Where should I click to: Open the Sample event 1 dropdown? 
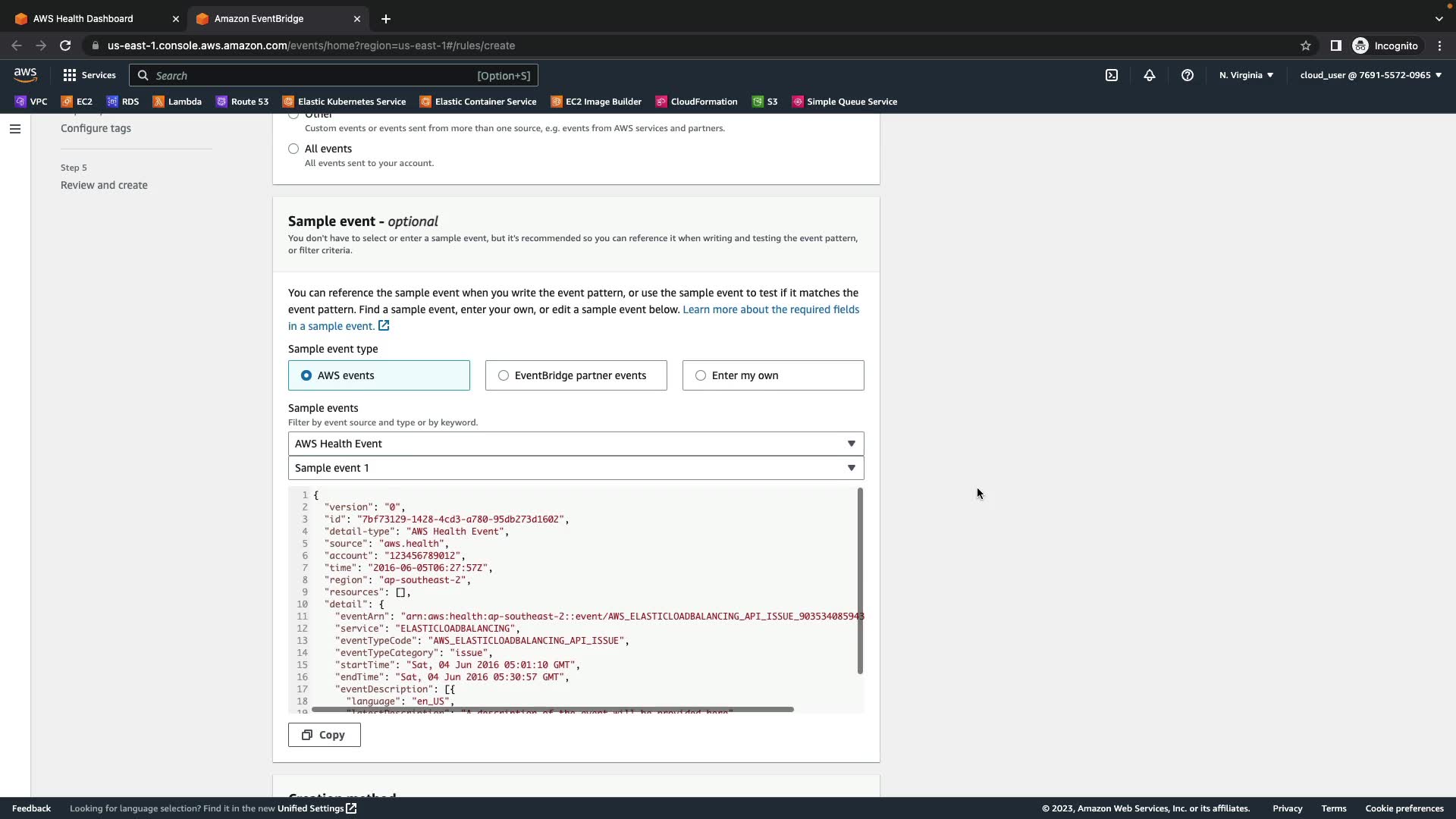click(x=576, y=468)
